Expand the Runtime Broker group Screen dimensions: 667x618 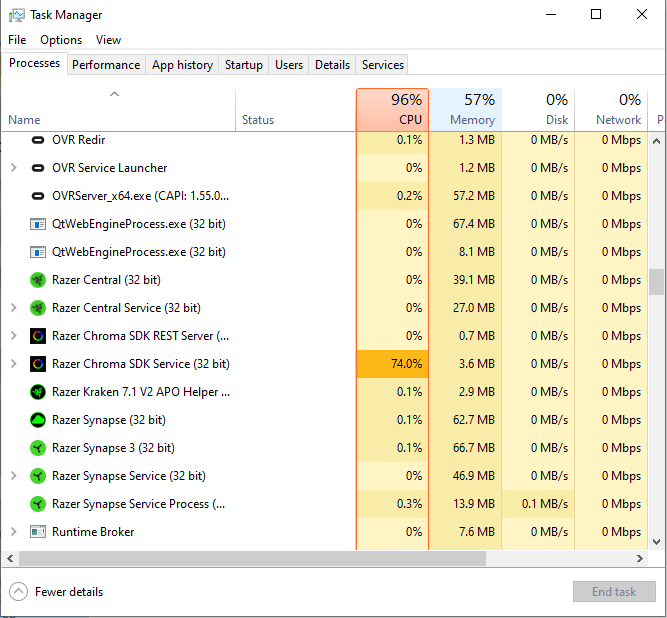pyautogui.click(x=14, y=532)
